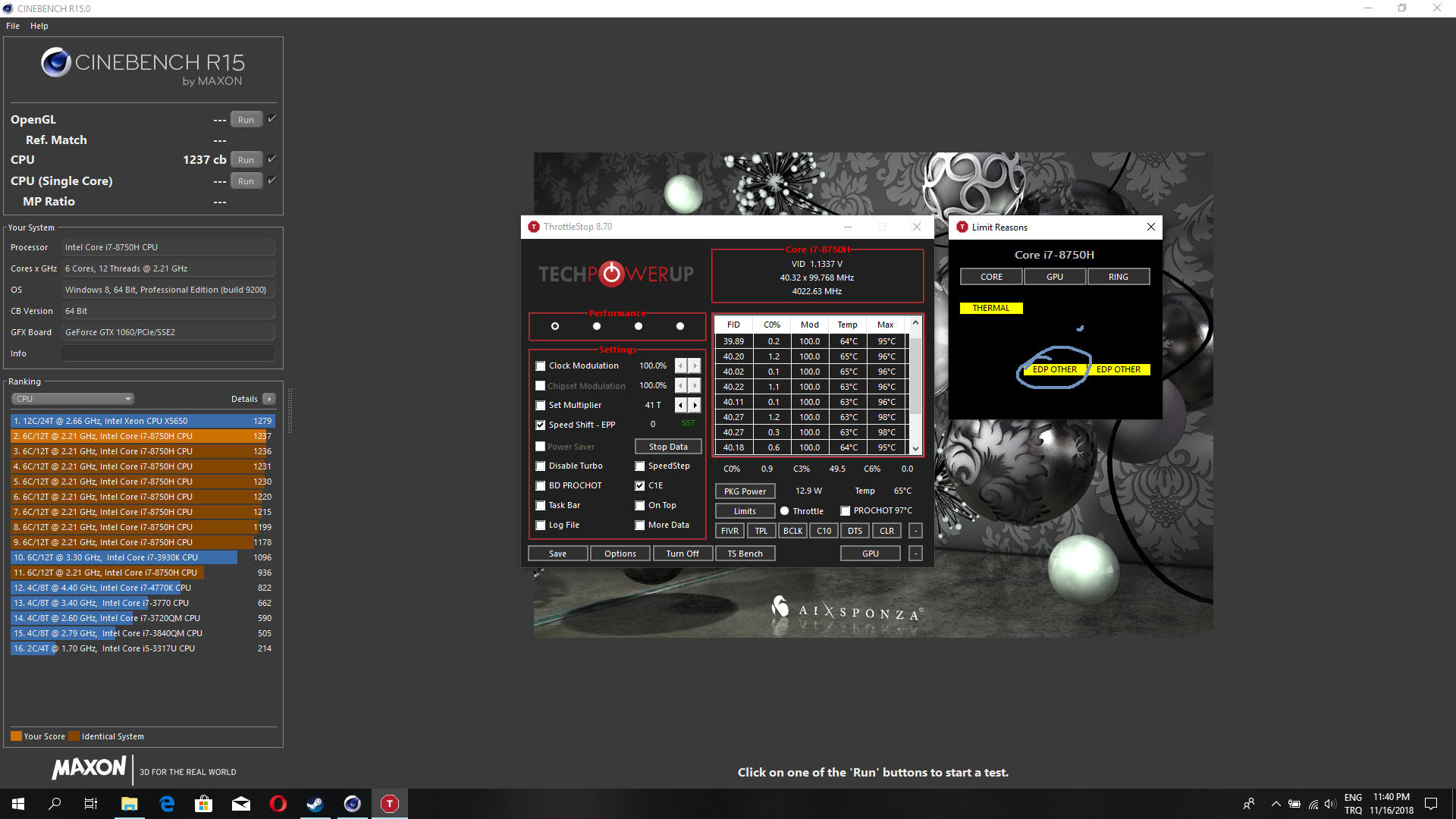
Task: Open Microsoft Store taskbar icon
Action: [x=203, y=804]
